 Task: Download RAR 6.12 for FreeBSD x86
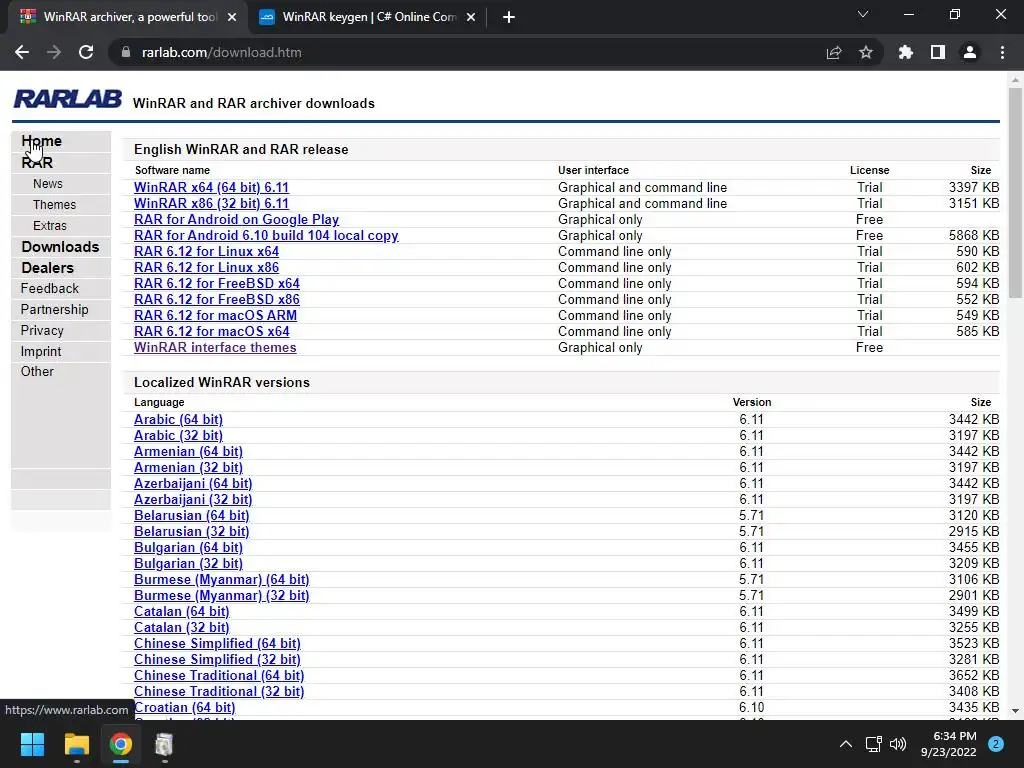(x=217, y=299)
